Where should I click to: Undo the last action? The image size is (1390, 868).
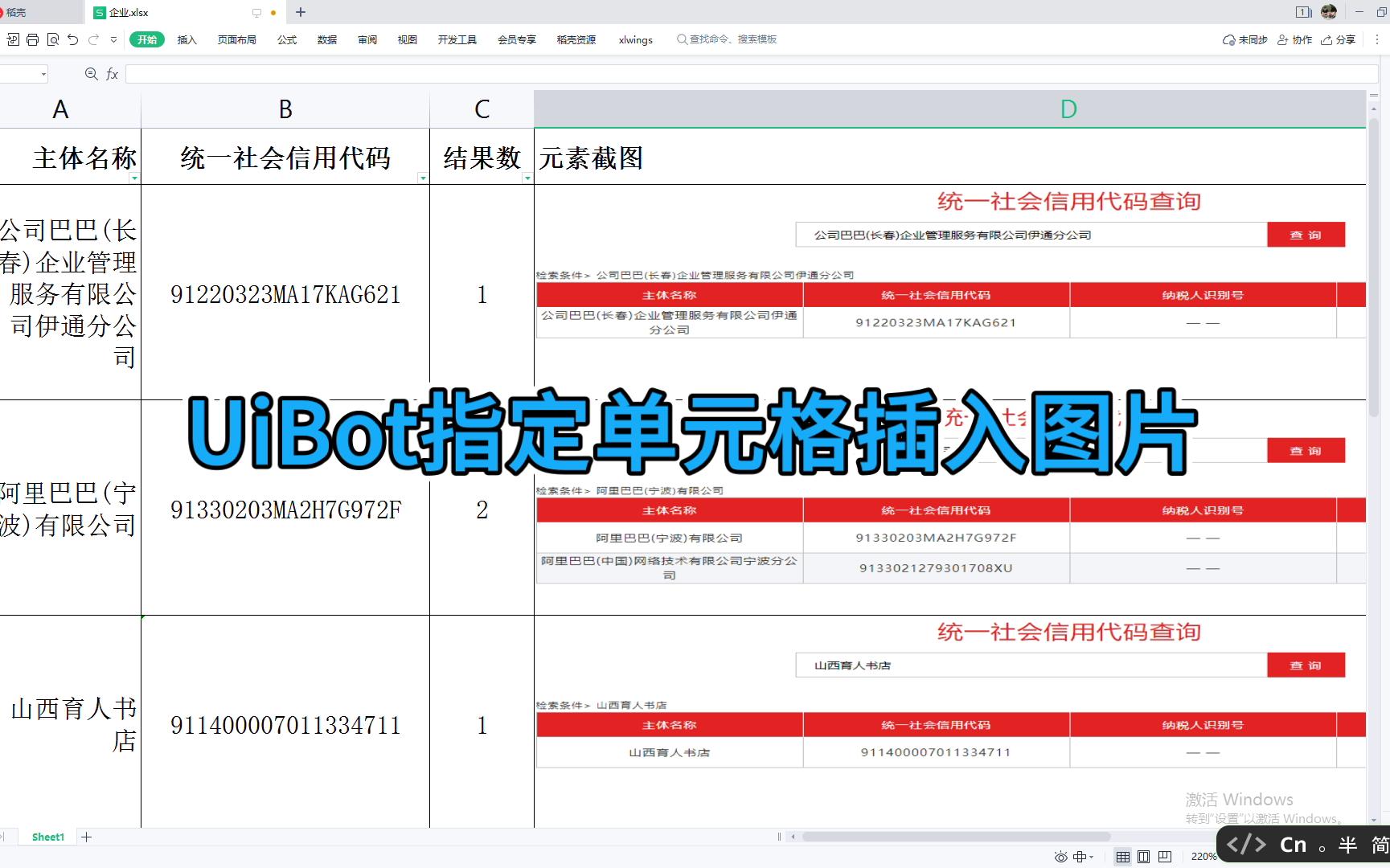pyautogui.click(x=73, y=39)
